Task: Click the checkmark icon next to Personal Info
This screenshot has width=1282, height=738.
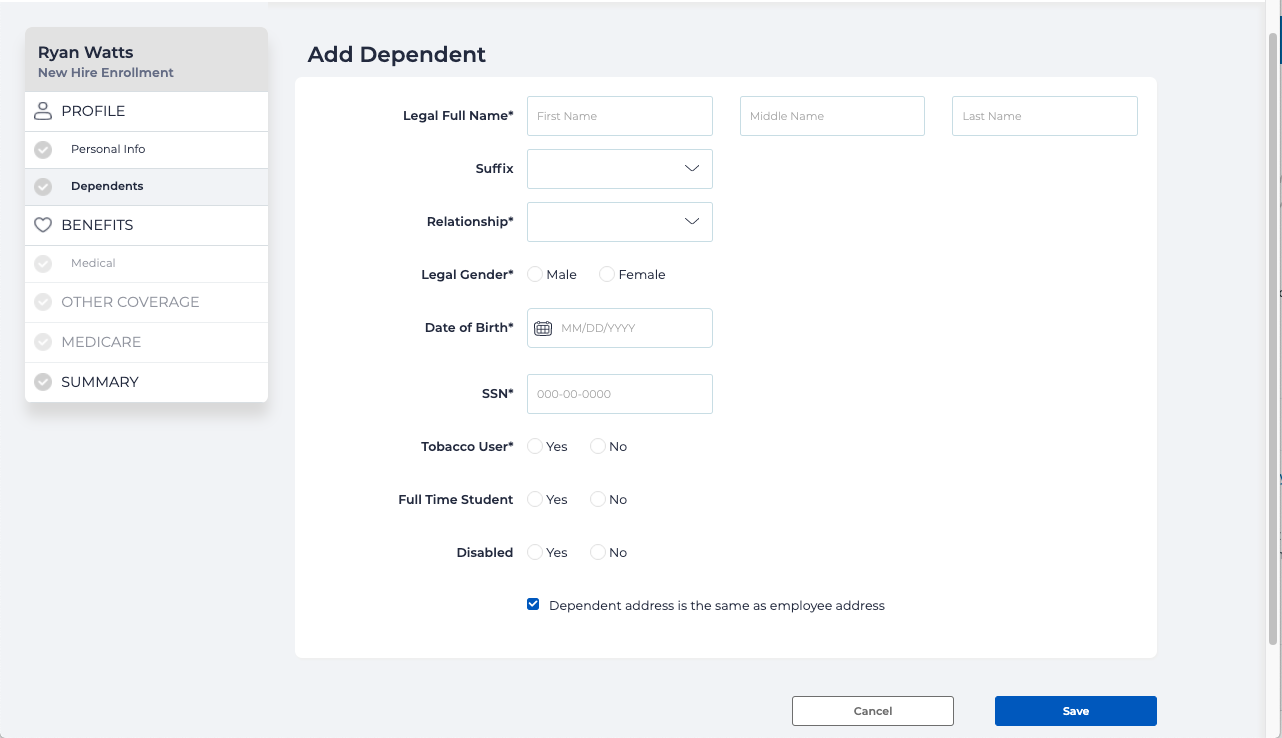Action: [x=42, y=149]
